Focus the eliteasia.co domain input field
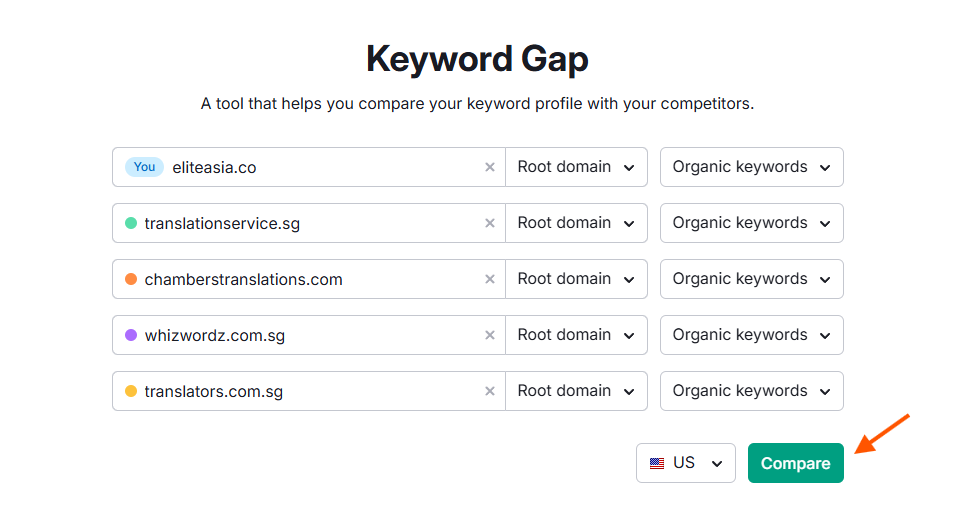957x511 pixels. [x=320, y=167]
